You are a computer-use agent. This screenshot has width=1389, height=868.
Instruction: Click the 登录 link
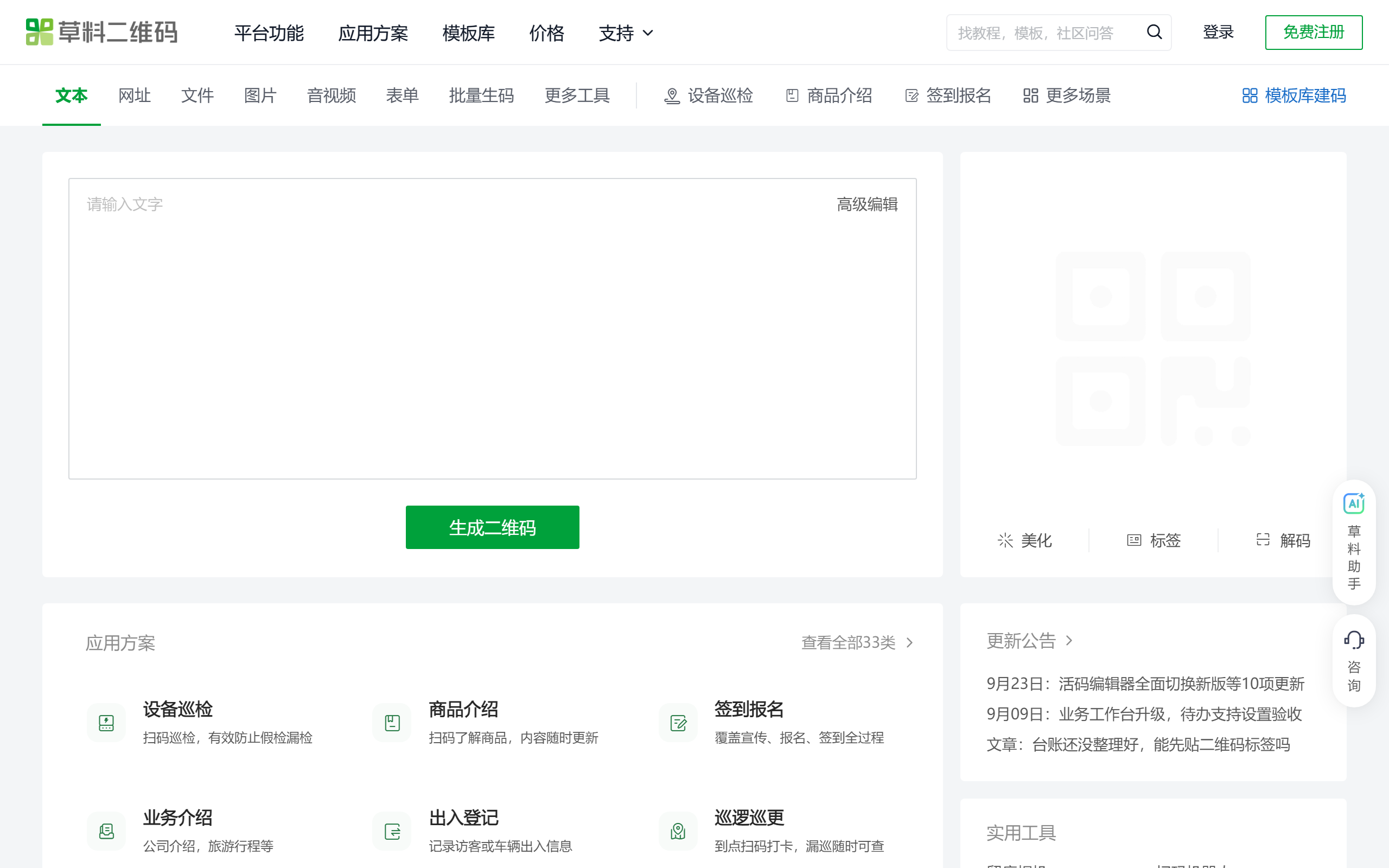tap(1218, 32)
